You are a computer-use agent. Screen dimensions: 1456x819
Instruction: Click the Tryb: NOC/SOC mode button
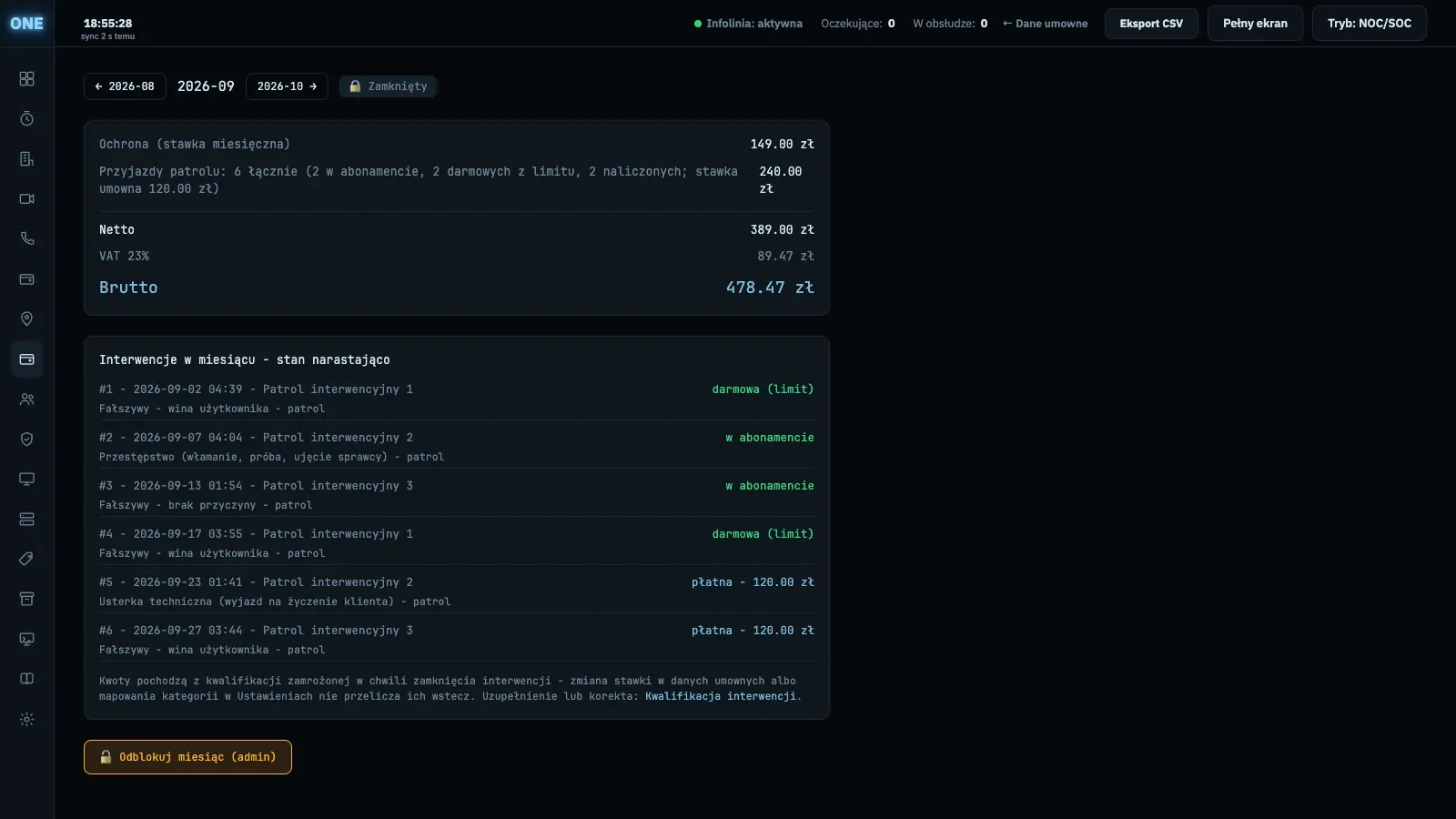[1369, 24]
